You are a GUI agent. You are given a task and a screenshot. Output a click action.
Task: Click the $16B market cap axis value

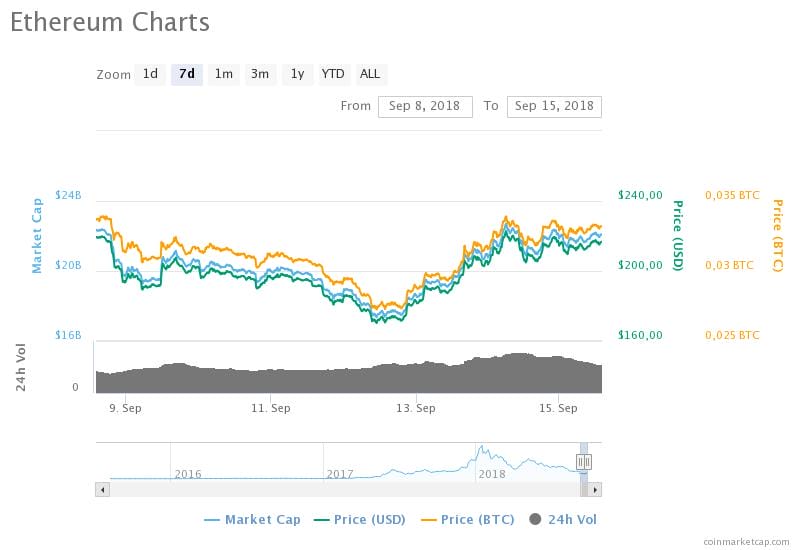click(68, 335)
